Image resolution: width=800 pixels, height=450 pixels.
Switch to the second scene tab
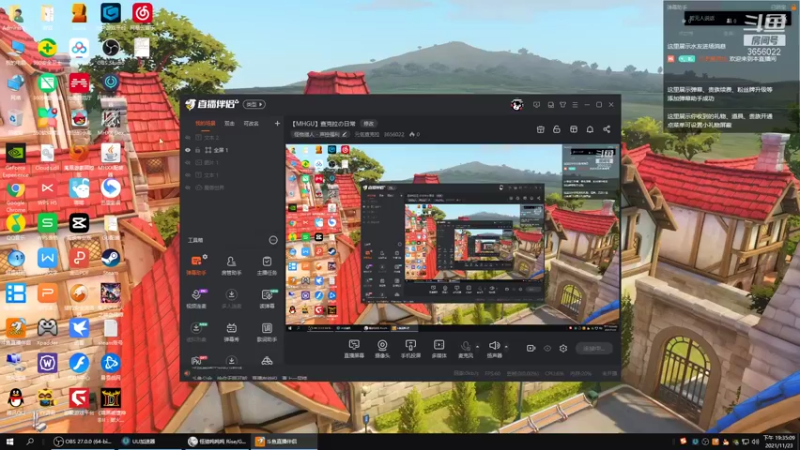coord(230,123)
